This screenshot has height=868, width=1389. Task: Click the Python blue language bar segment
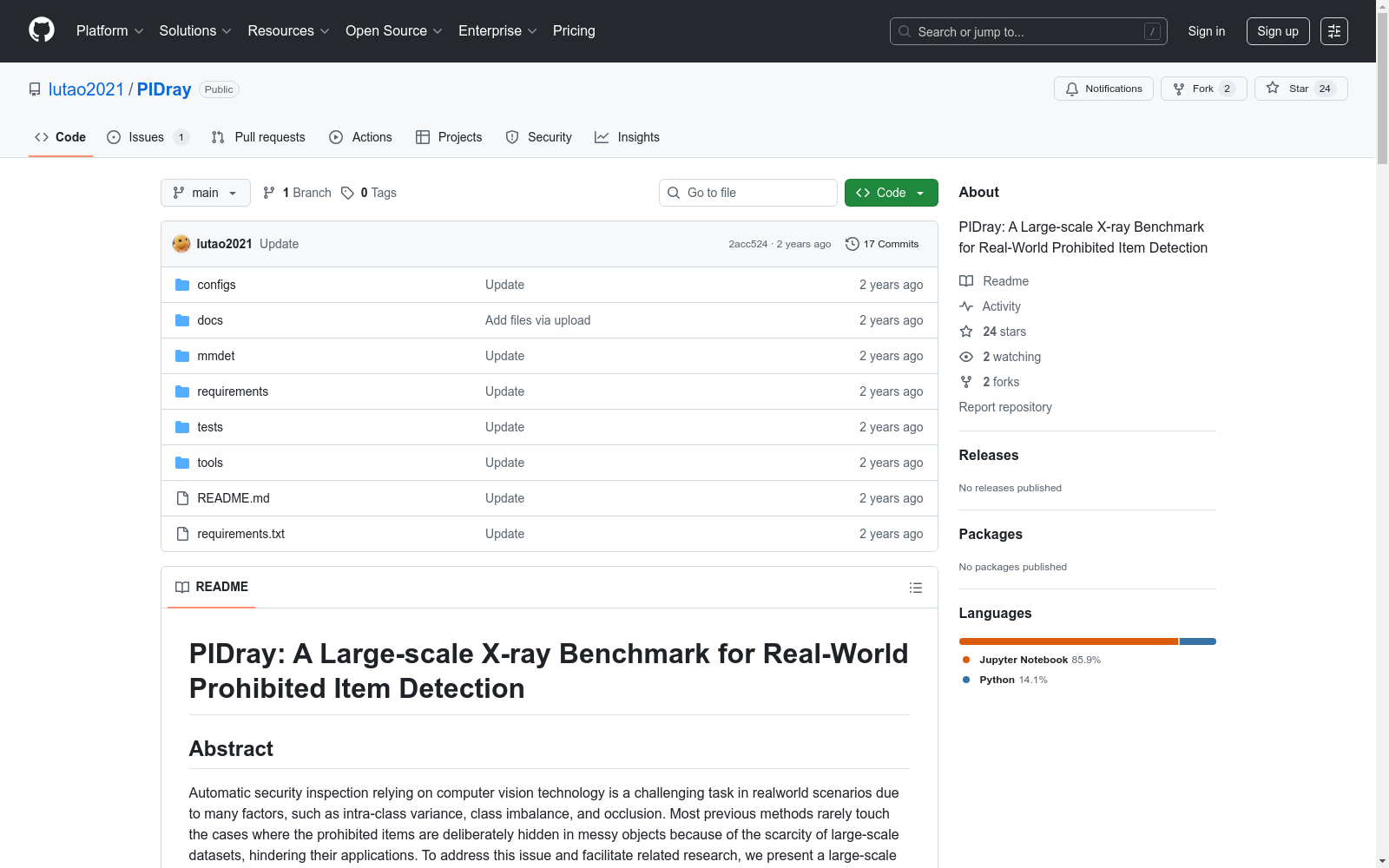(x=1198, y=641)
